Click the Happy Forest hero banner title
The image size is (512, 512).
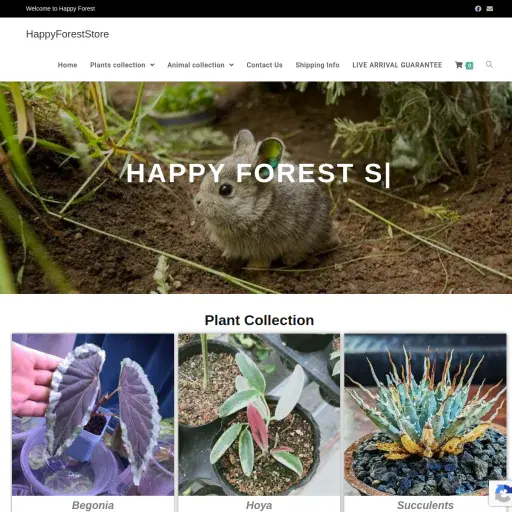click(x=258, y=173)
